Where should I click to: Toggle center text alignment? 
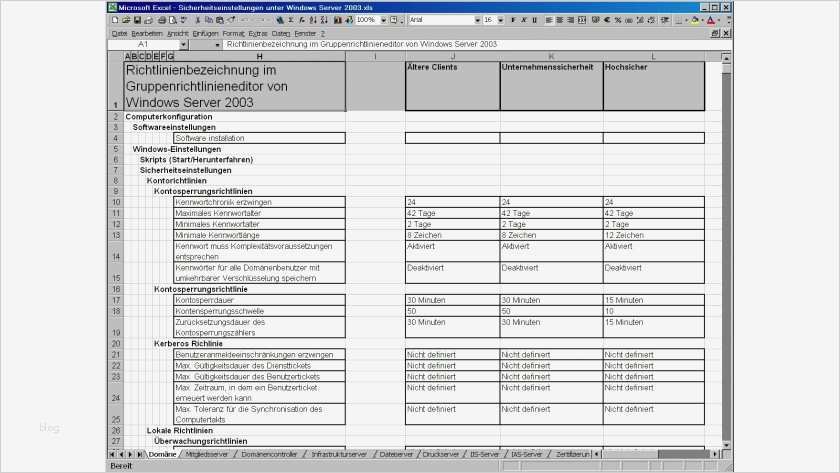click(560, 20)
